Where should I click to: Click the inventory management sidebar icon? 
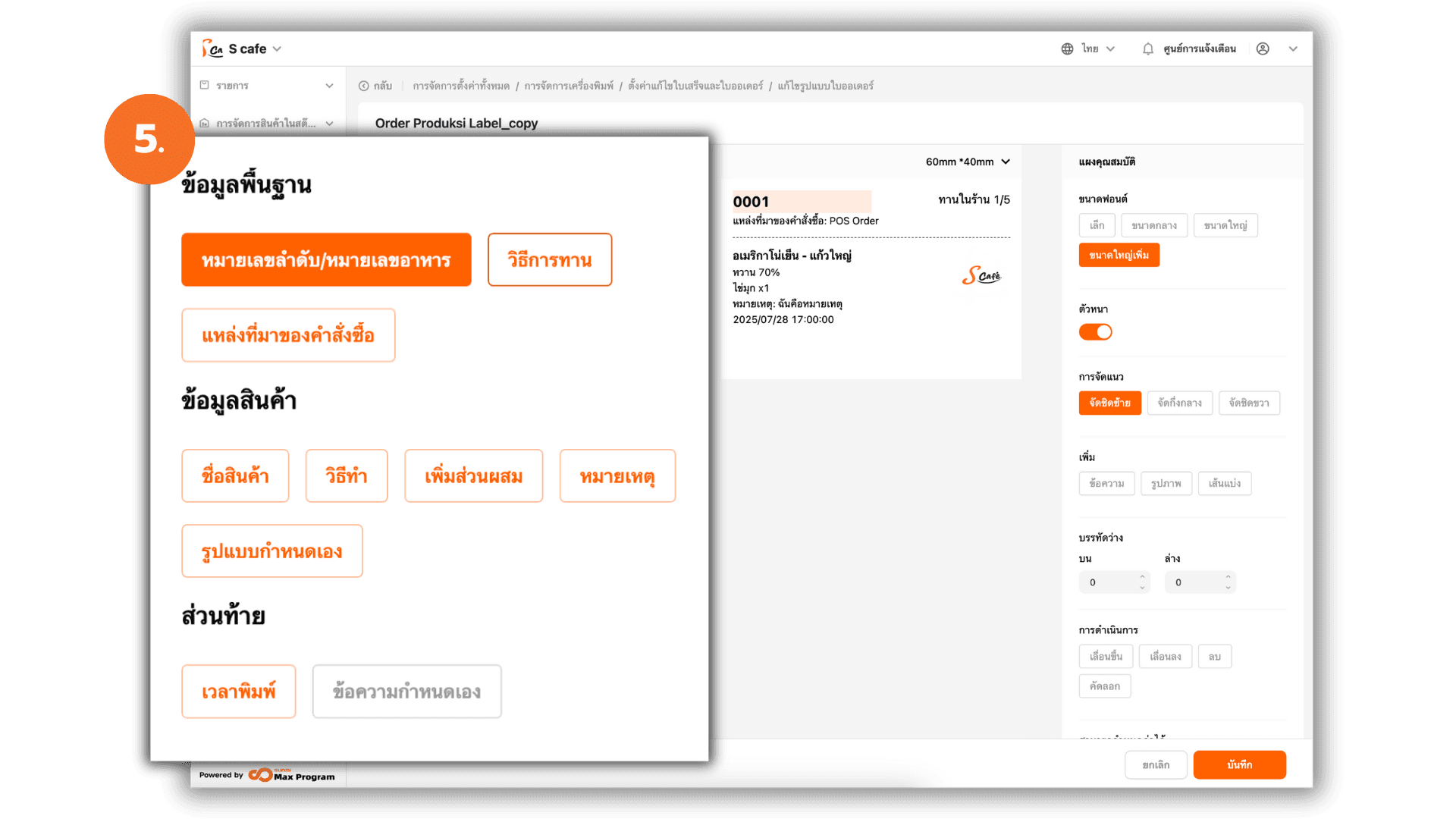[204, 123]
